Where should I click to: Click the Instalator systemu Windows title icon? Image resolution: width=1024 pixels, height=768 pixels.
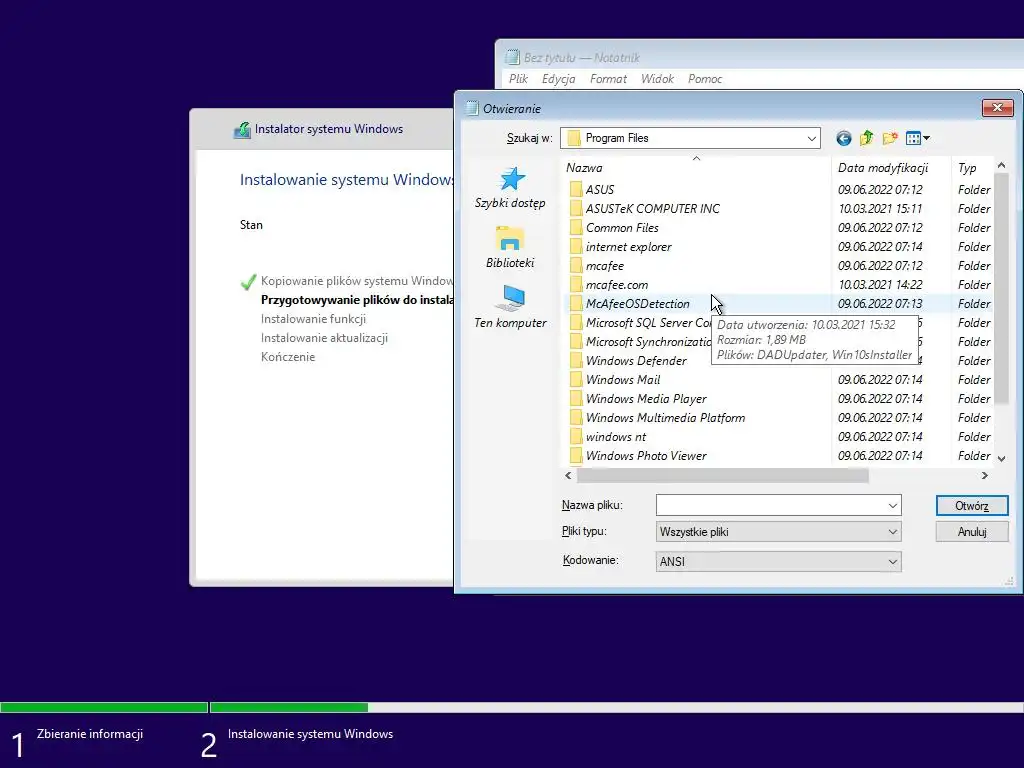tap(242, 129)
